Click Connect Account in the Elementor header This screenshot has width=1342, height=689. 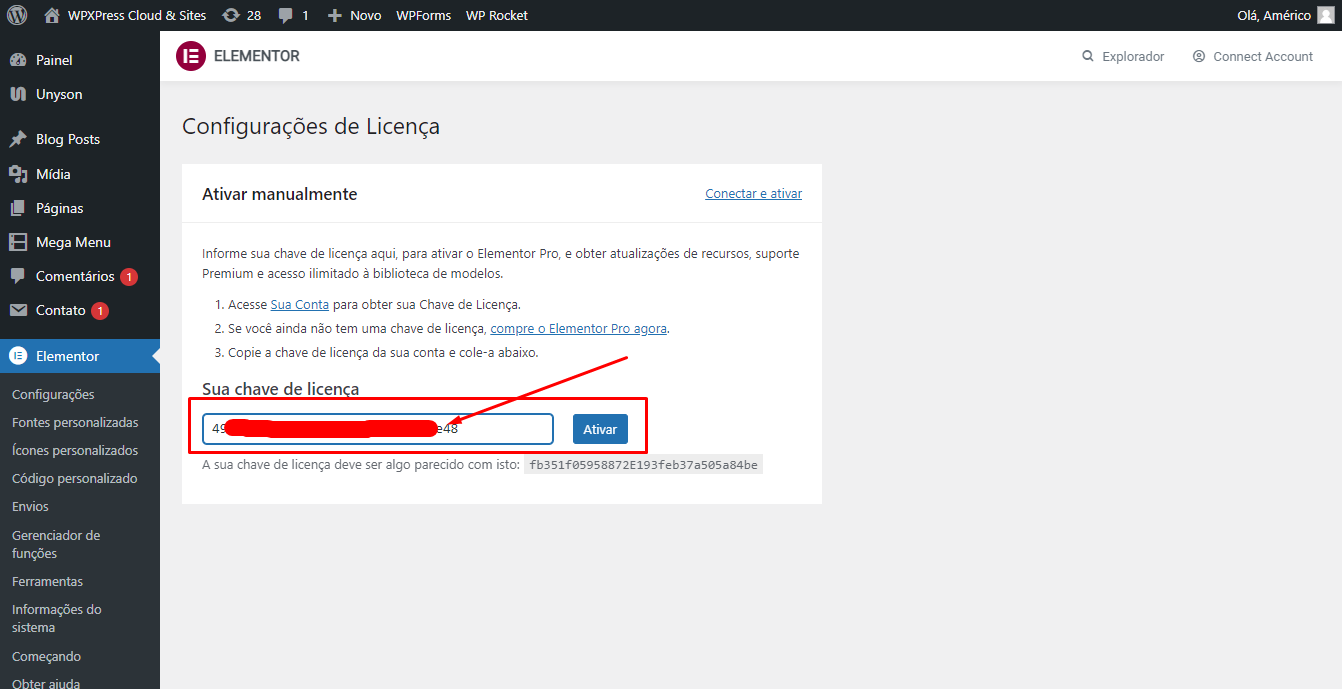click(1263, 57)
